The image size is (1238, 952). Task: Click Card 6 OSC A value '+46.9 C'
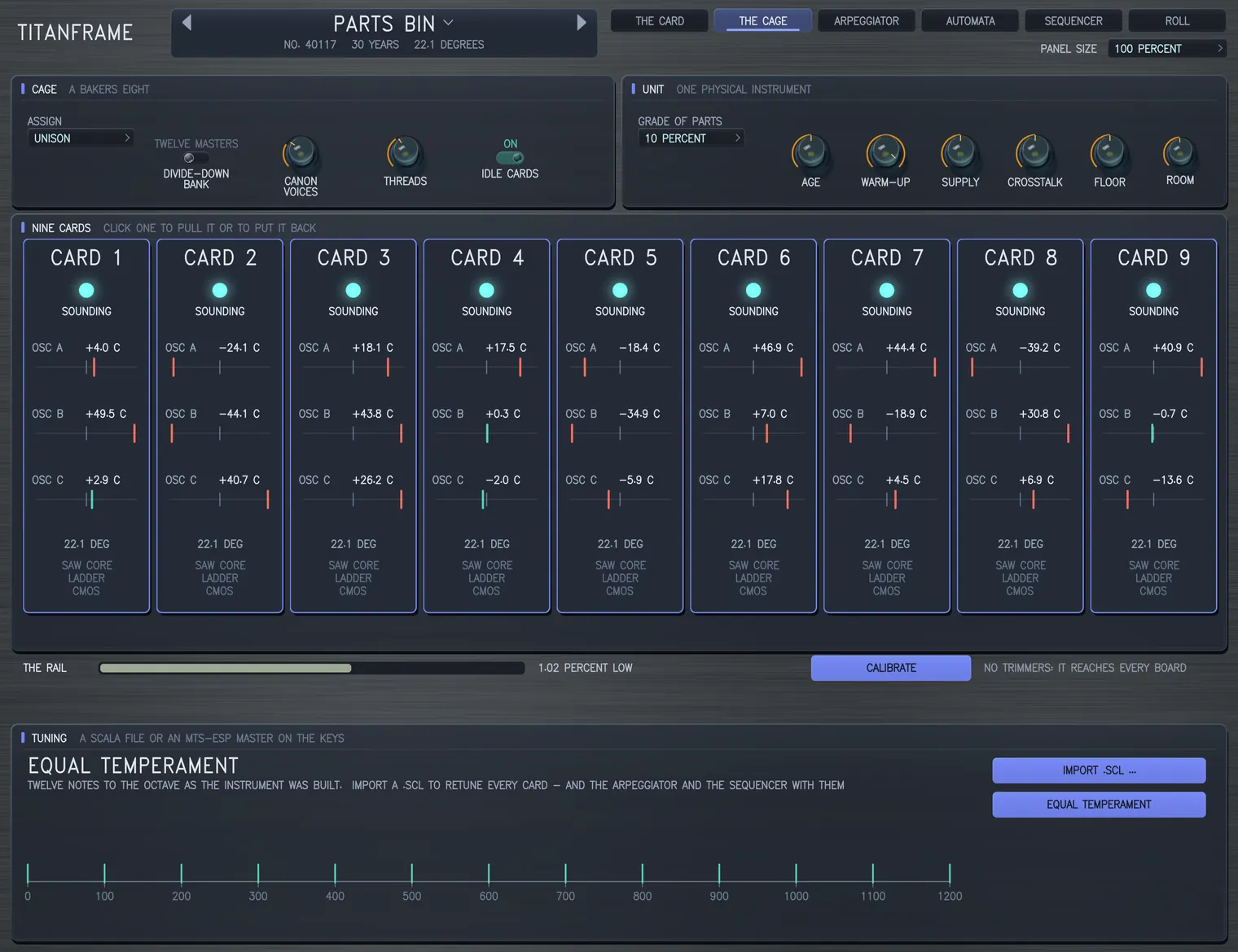click(773, 348)
